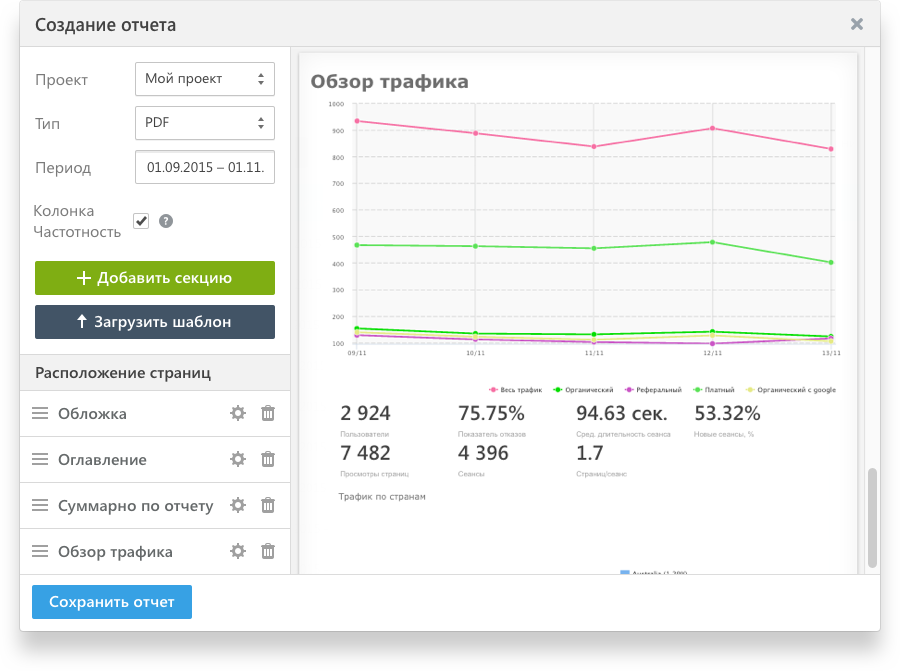The image size is (900, 671).
Task: Select the Суммарно по отчету page row
Action: [155, 505]
